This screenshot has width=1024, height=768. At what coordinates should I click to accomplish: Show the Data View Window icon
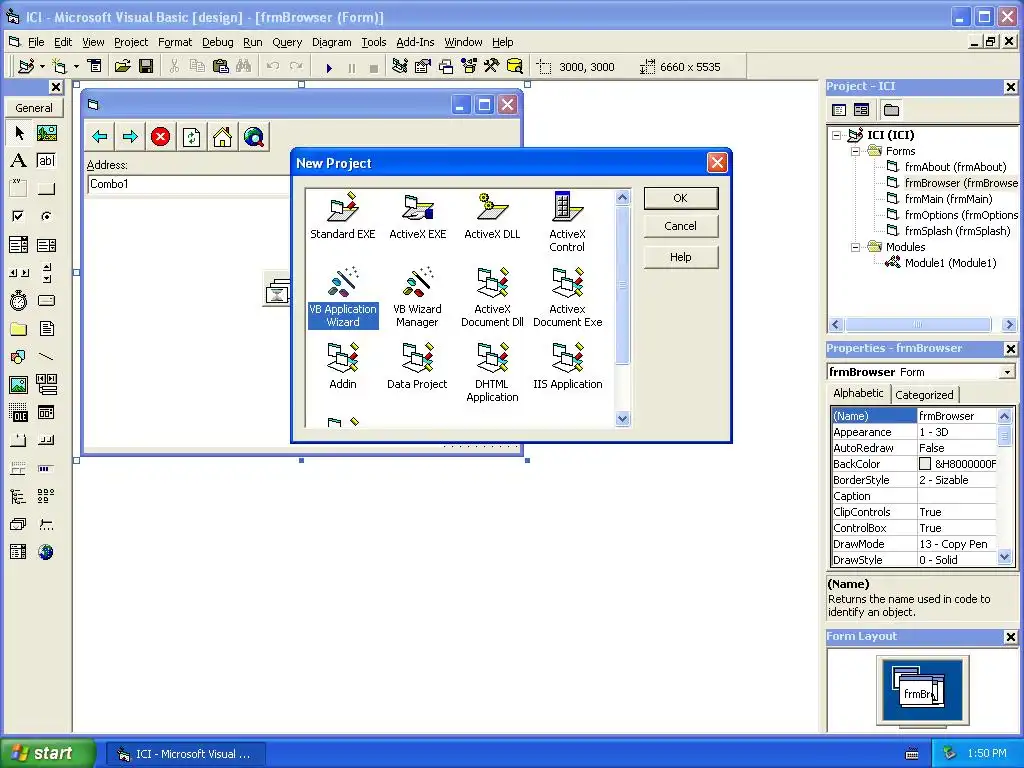[x=515, y=66]
